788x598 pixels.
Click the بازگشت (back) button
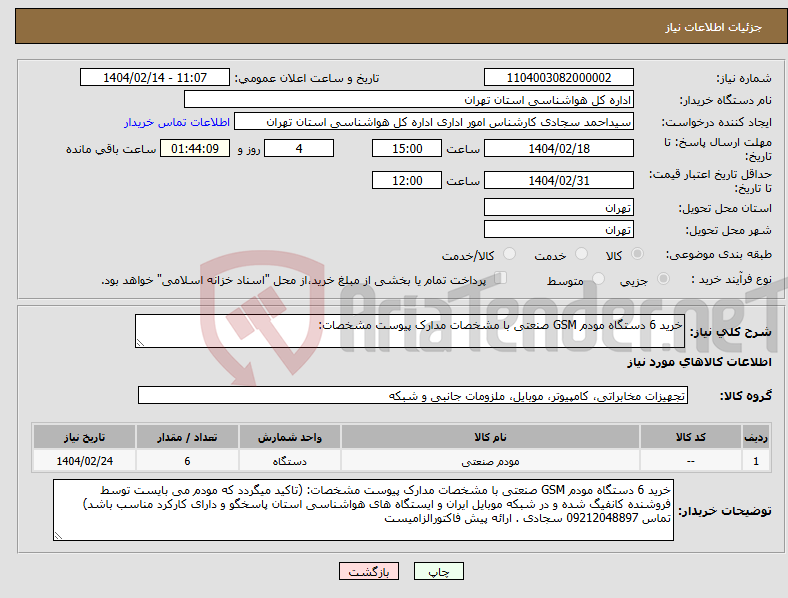369,571
